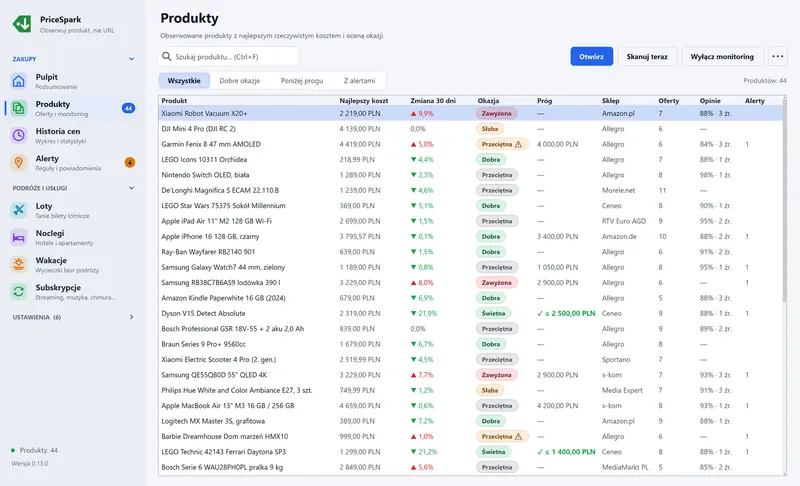The image size is (800, 486).
Task: Open the three-dot more options menu
Action: point(778,56)
